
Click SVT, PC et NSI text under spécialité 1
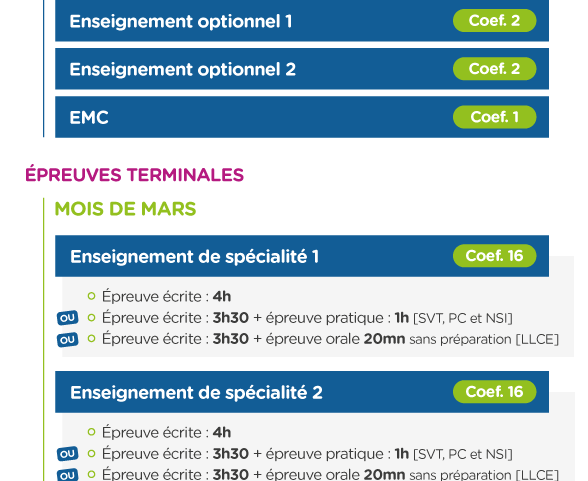click(x=463, y=318)
